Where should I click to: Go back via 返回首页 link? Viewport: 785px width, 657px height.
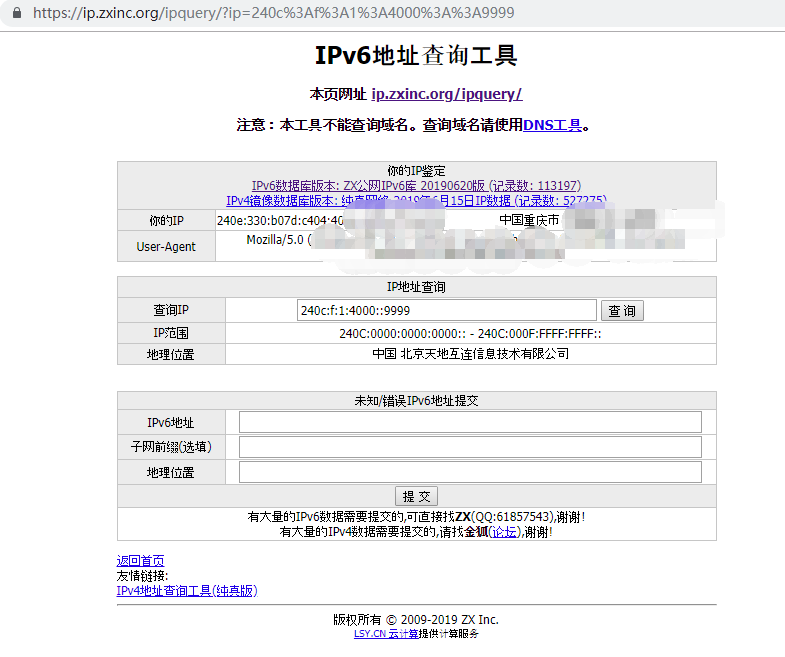(x=140, y=560)
